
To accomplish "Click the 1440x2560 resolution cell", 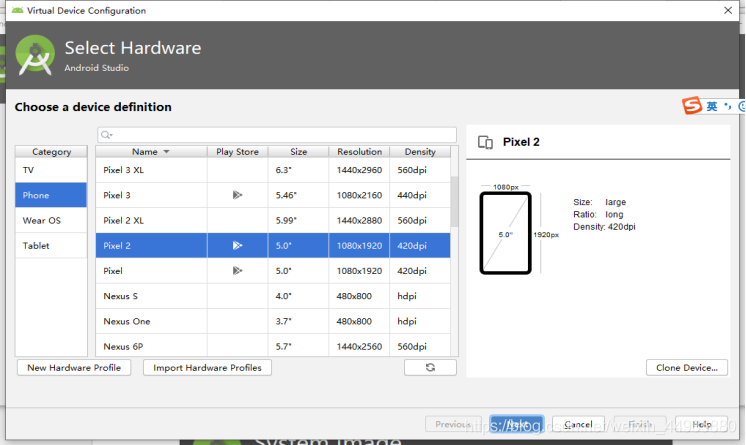I will click(359, 346).
